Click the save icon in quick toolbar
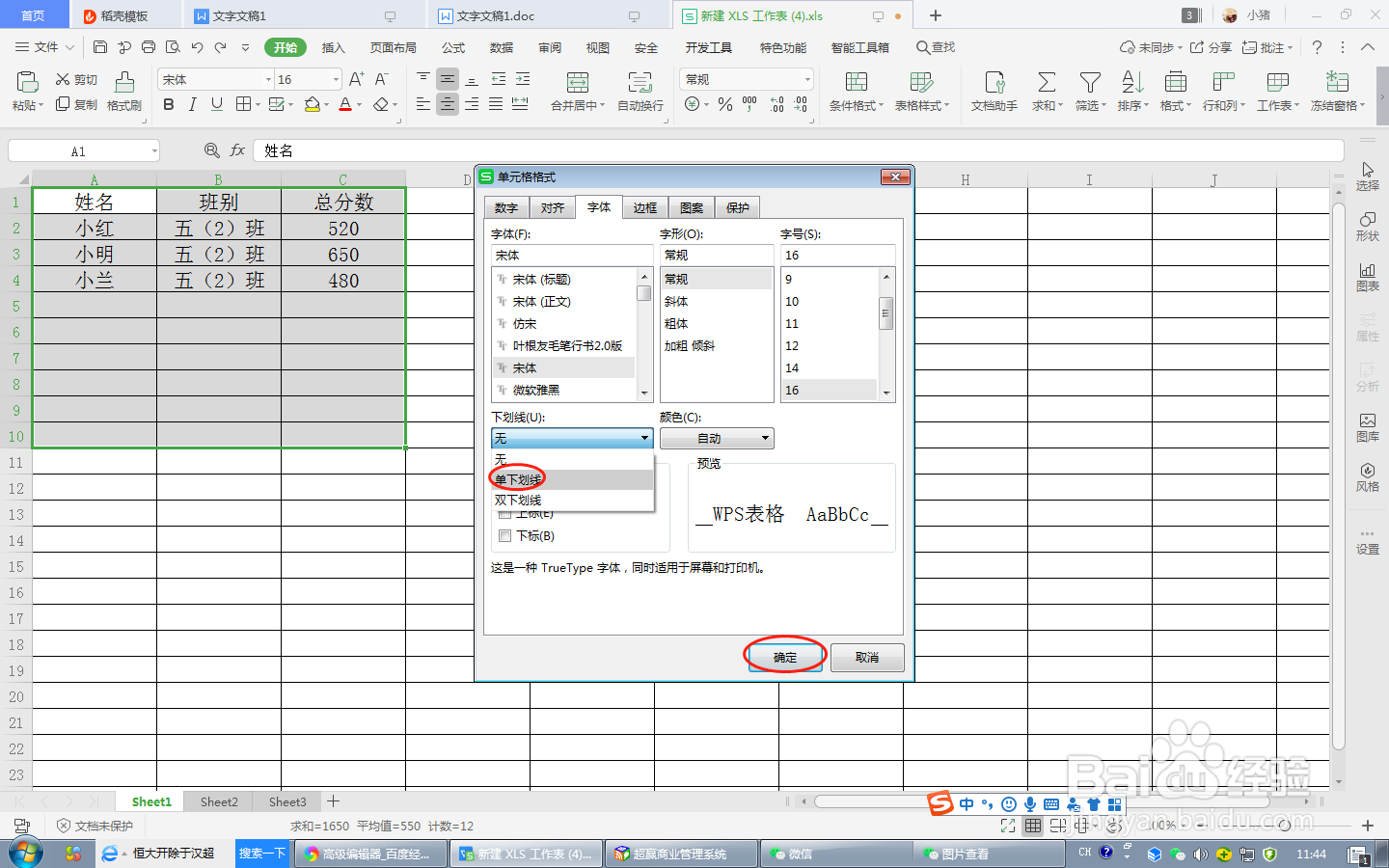 click(x=100, y=47)
